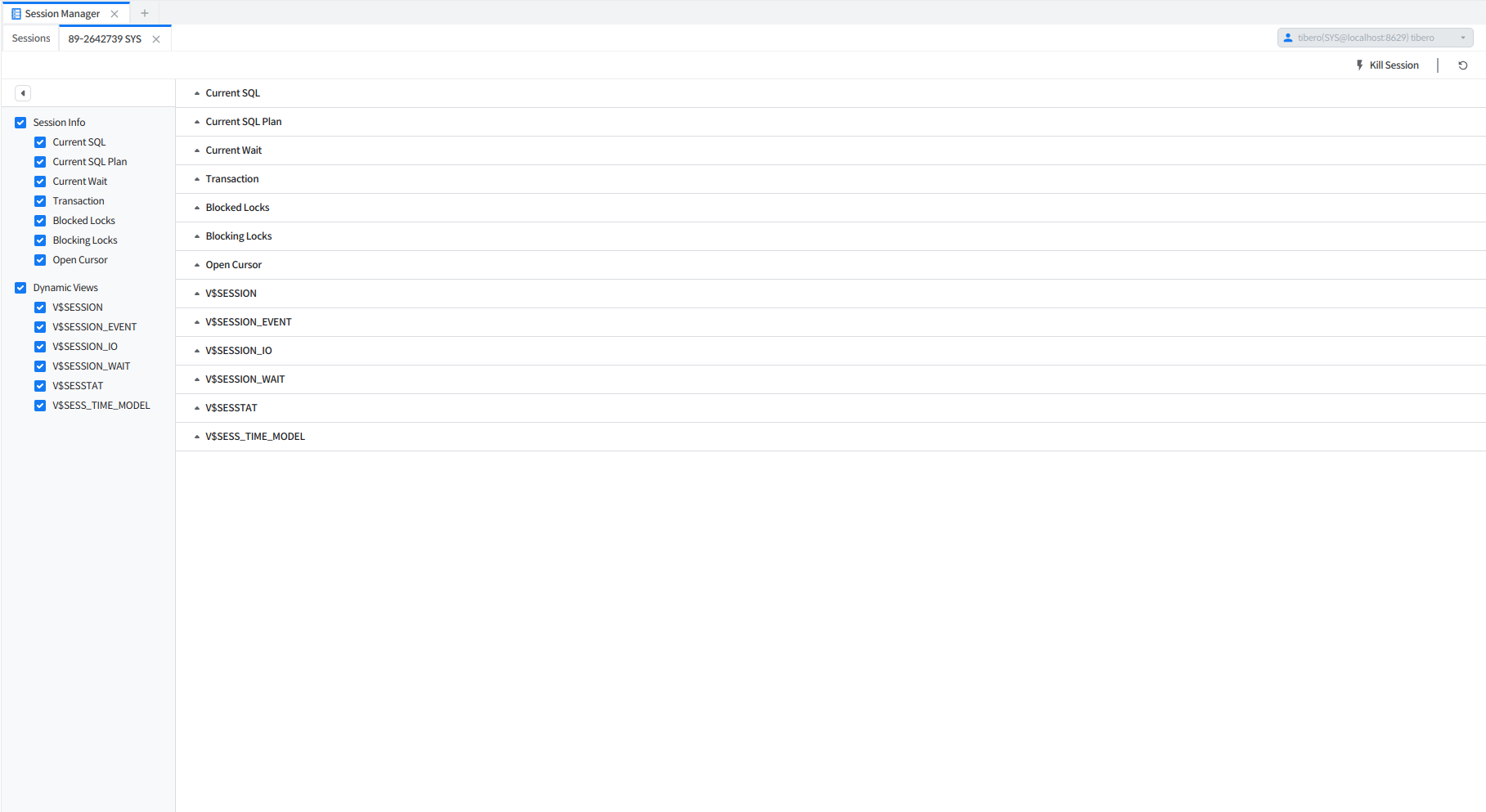Select the 89-2642739 SYS tab
Screen dimensions: 1486x812
tap(105, 39)
